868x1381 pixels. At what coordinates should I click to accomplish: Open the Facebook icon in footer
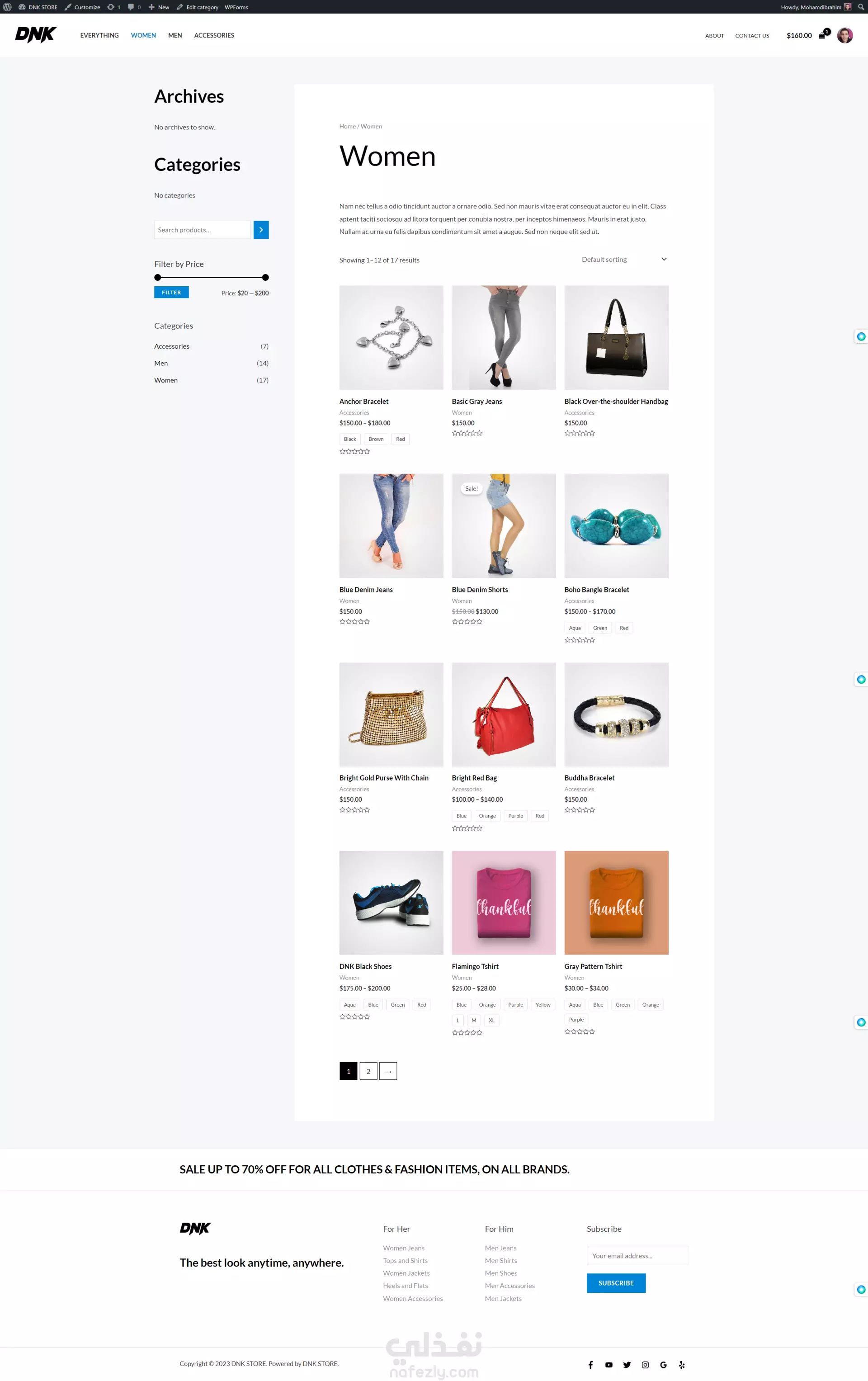point(590,1365)
